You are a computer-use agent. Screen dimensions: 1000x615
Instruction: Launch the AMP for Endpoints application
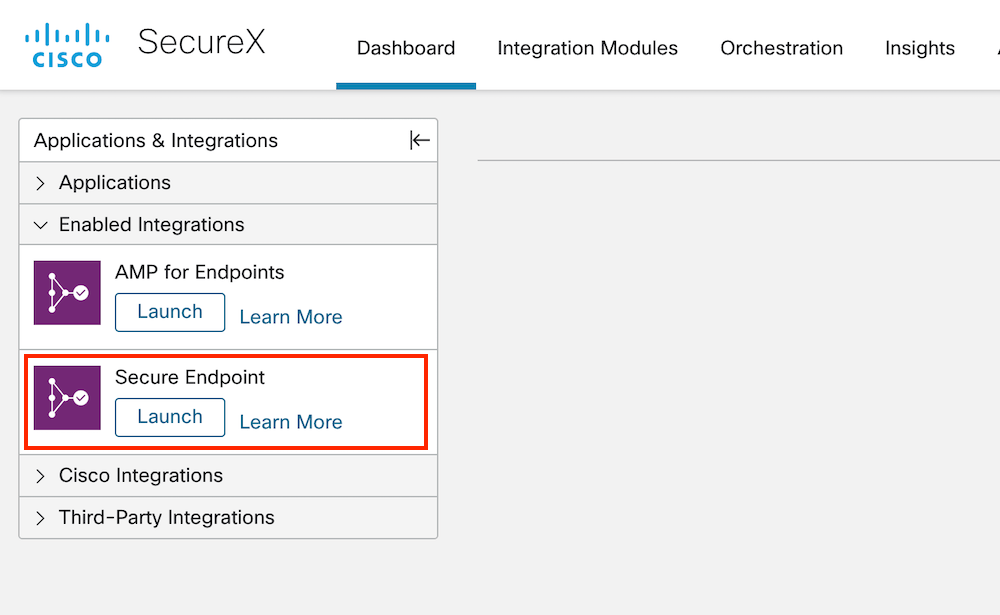coord(170,312)
